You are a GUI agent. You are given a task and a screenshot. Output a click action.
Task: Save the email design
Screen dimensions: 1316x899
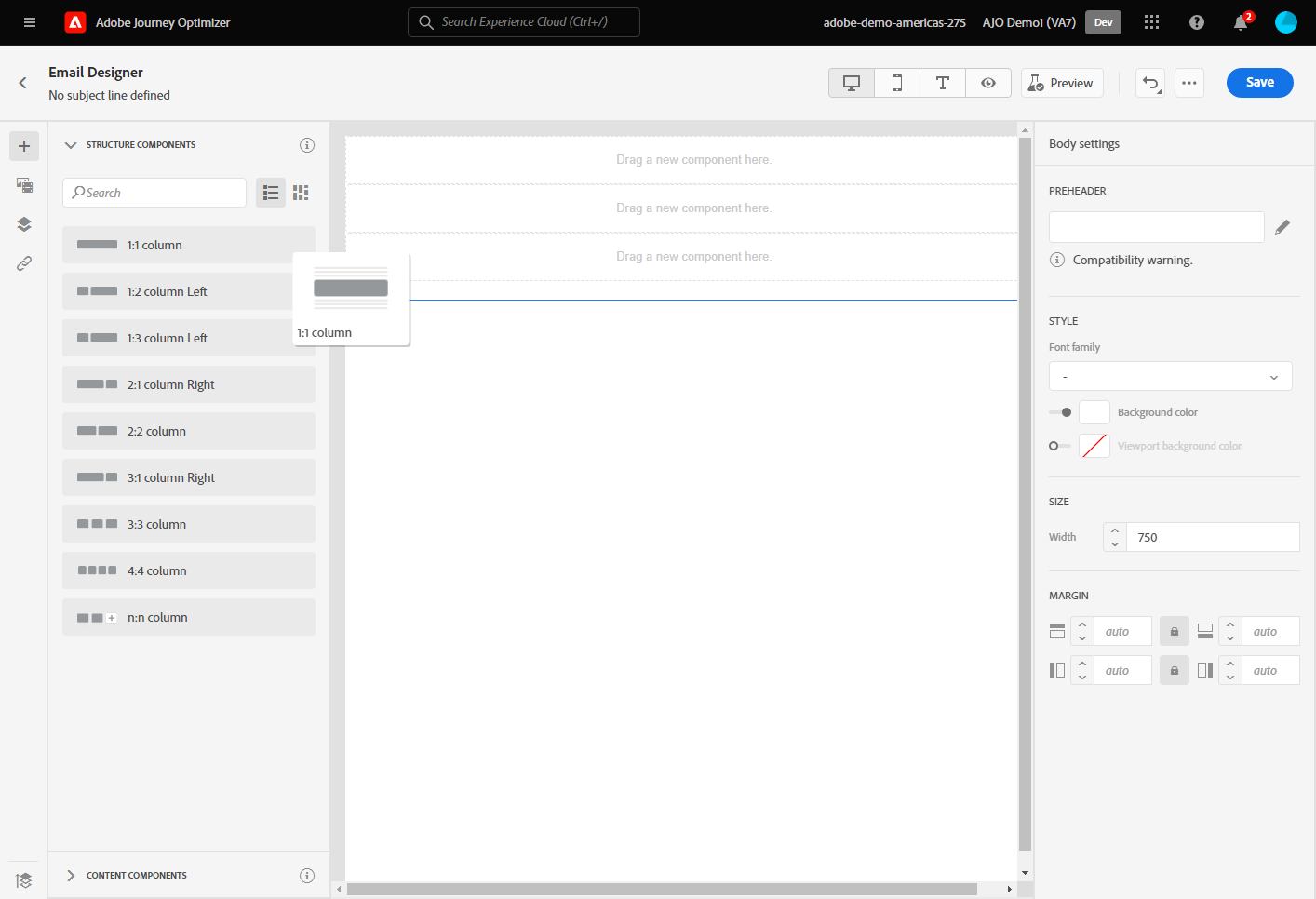pyautogui.click(x=1260, y=83)
